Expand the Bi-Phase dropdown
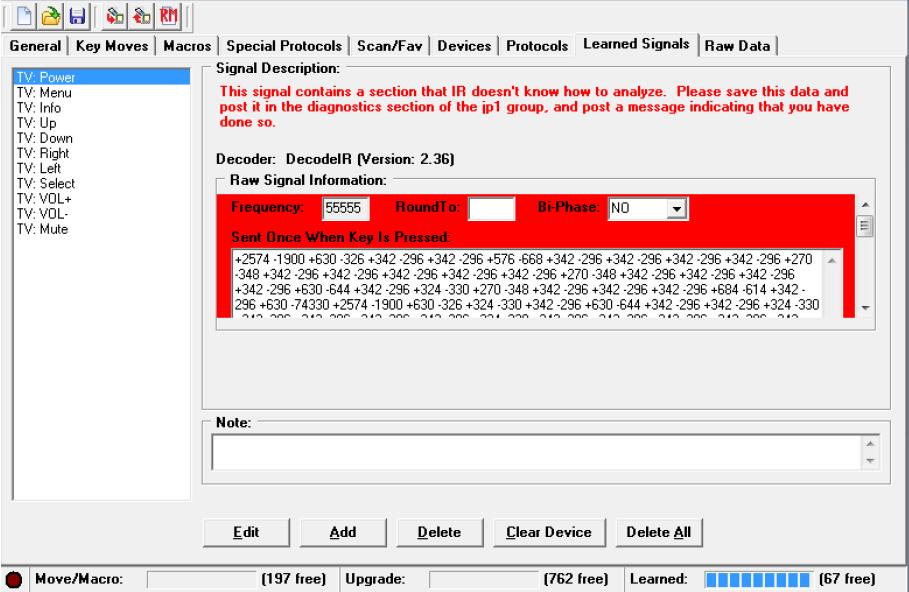 click(677, 209)
